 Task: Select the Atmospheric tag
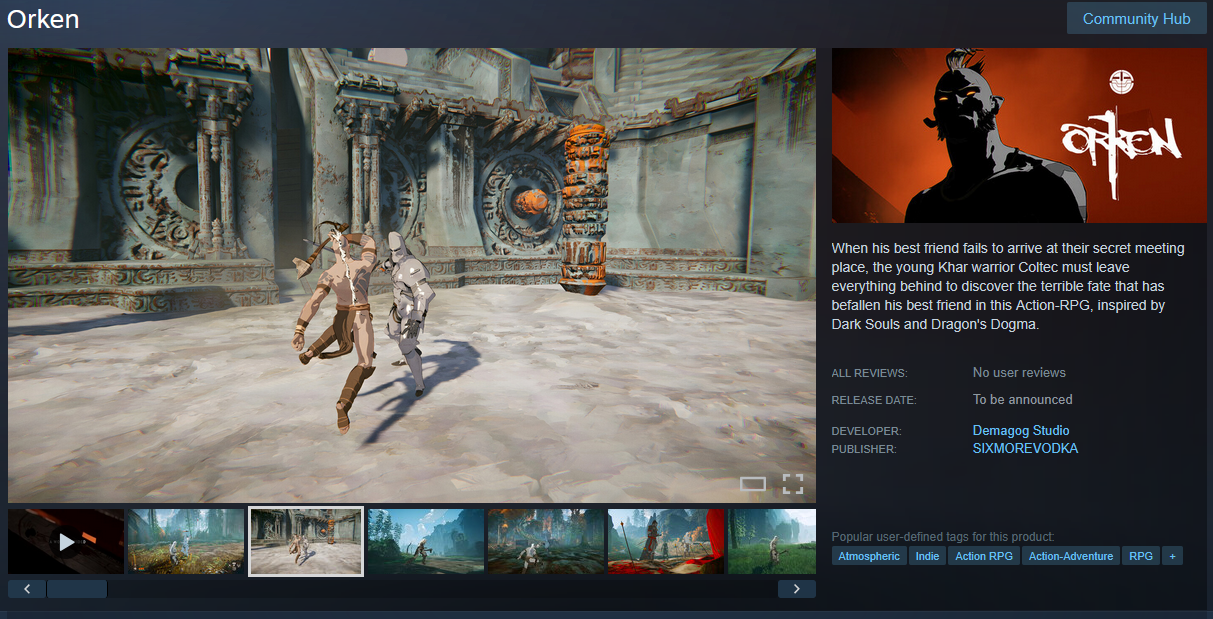(869, 556)
